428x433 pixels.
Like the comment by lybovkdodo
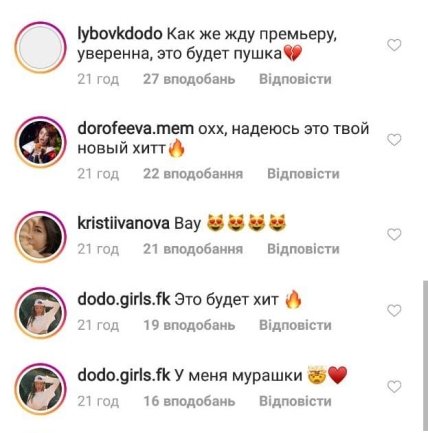pyautogui.click(x=394, y=45)
